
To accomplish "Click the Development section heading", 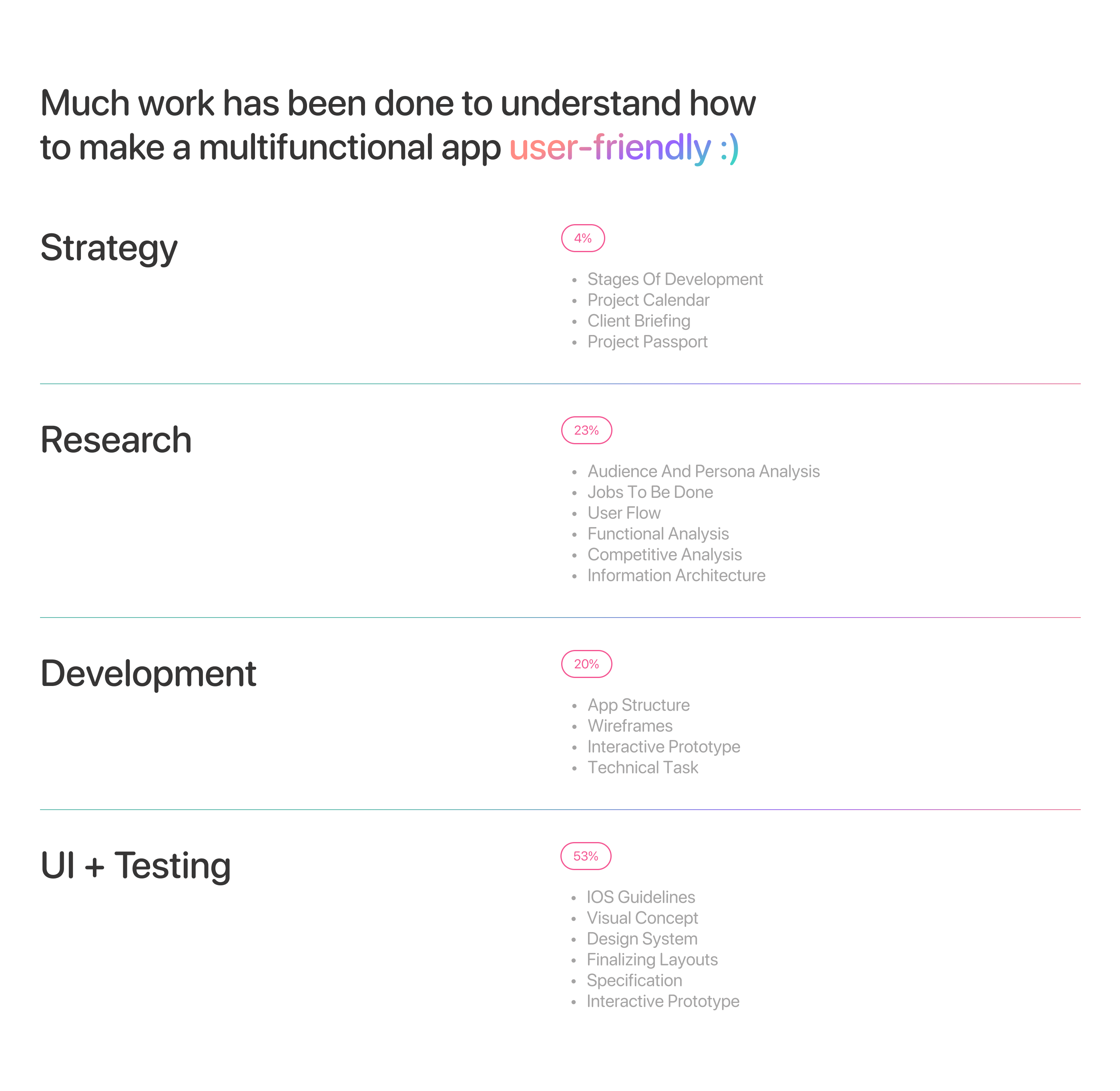I will (x=148, y=673).
